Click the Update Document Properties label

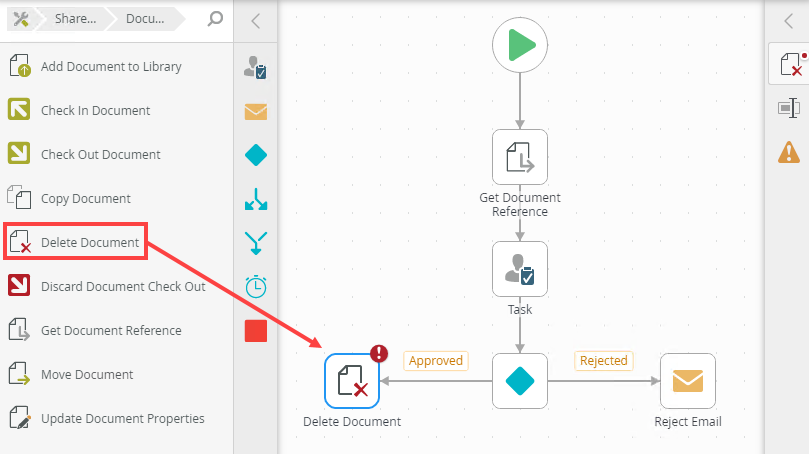point(122,418)
